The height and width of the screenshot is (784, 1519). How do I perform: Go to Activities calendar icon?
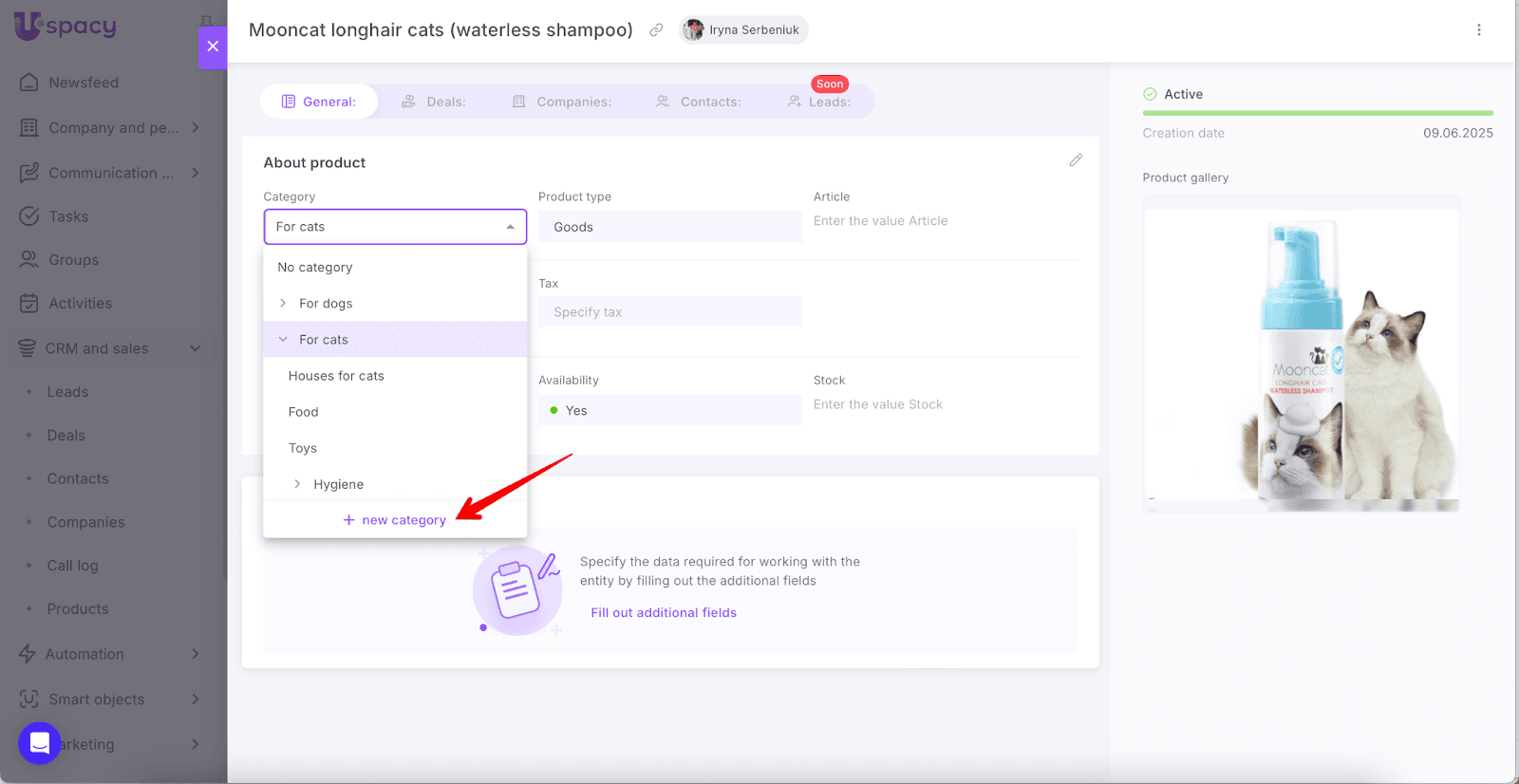[x=29, y=304]
